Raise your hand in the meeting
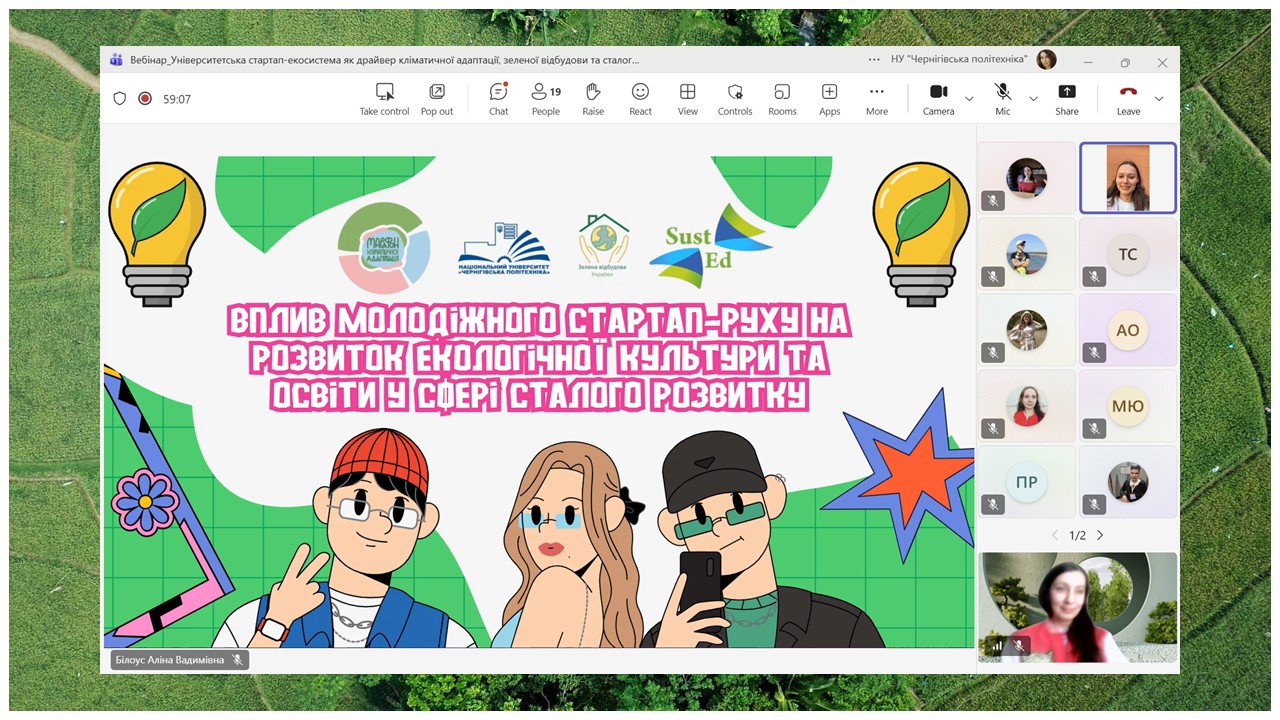Viewport: 1280px width, 720px height. 593,99
